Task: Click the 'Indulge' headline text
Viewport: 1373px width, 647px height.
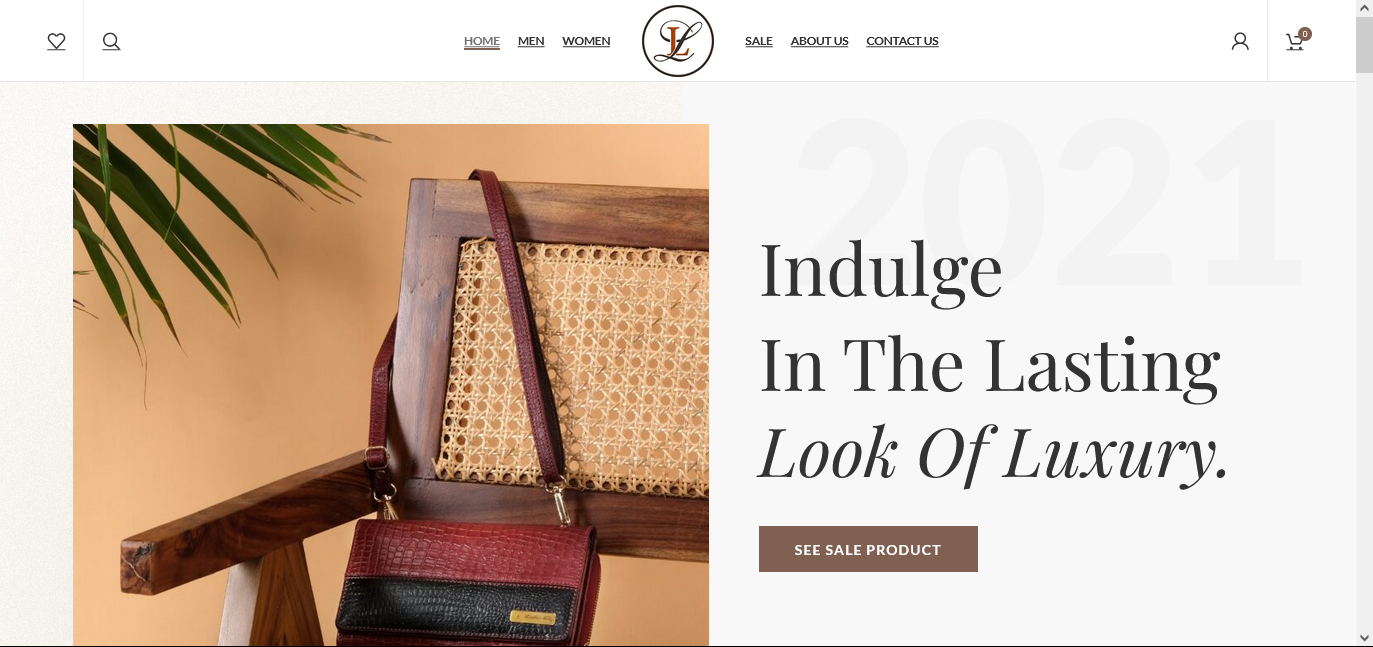Action: pyautogui.click(x=881, y=272)
